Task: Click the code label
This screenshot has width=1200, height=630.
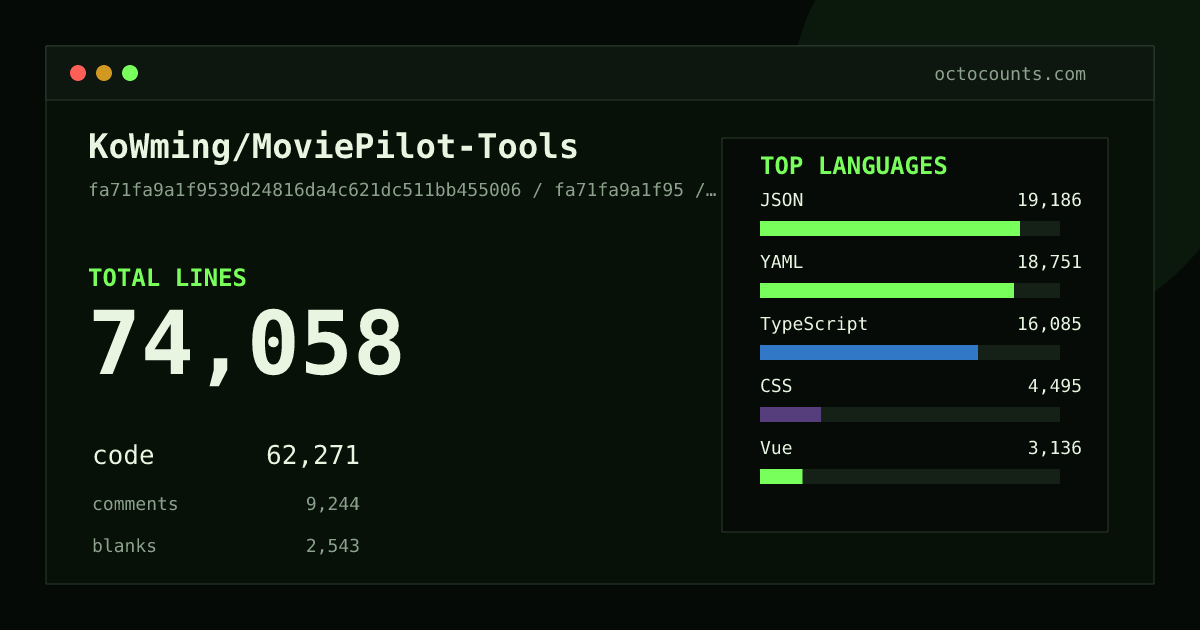Action: click(123, 455)
